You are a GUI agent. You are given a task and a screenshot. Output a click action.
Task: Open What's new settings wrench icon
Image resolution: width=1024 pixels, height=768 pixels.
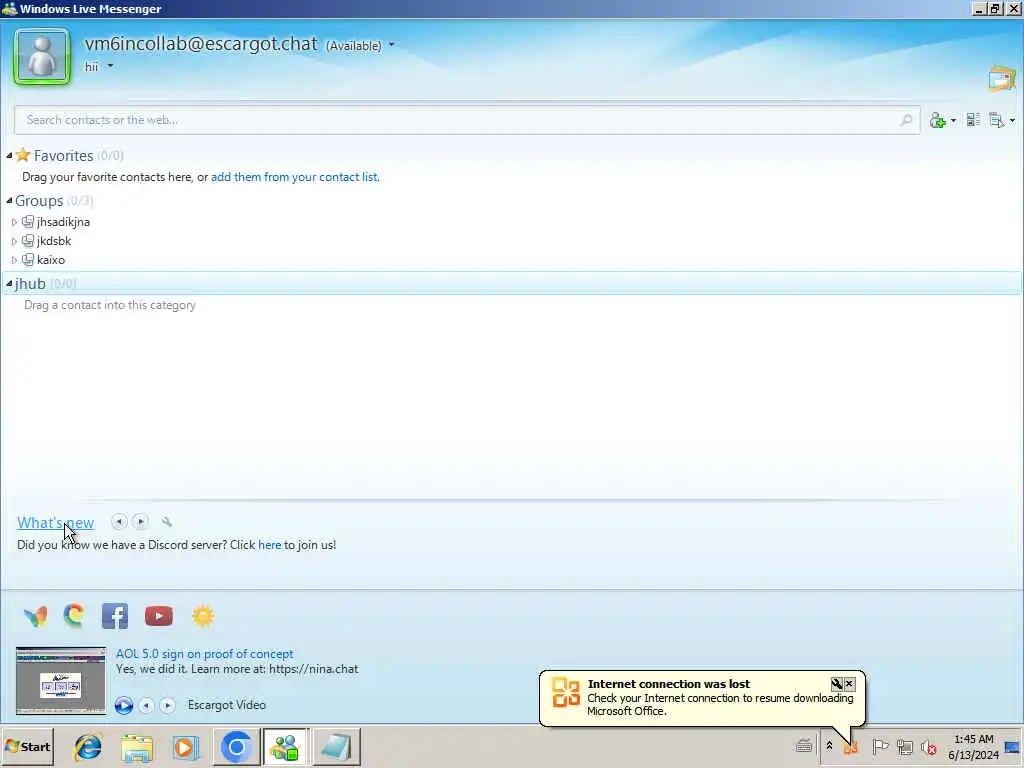tap(167, 522)
